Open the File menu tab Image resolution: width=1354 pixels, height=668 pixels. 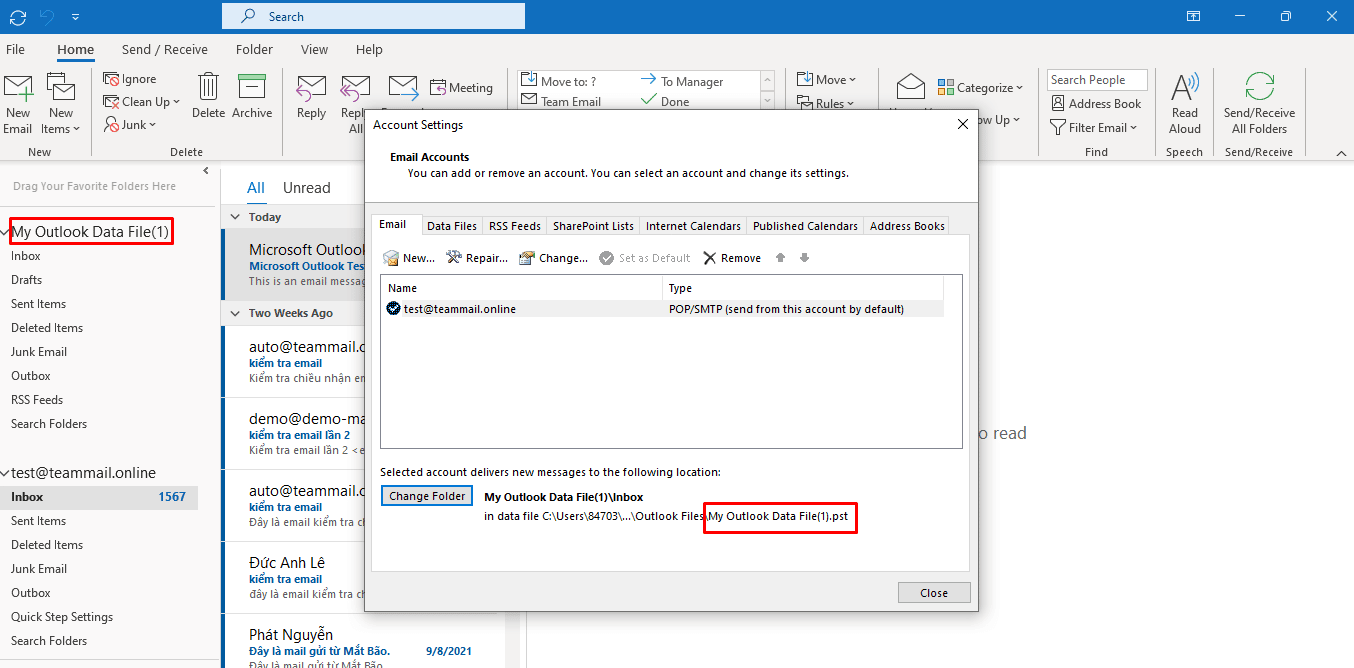[x=15, y=49]
